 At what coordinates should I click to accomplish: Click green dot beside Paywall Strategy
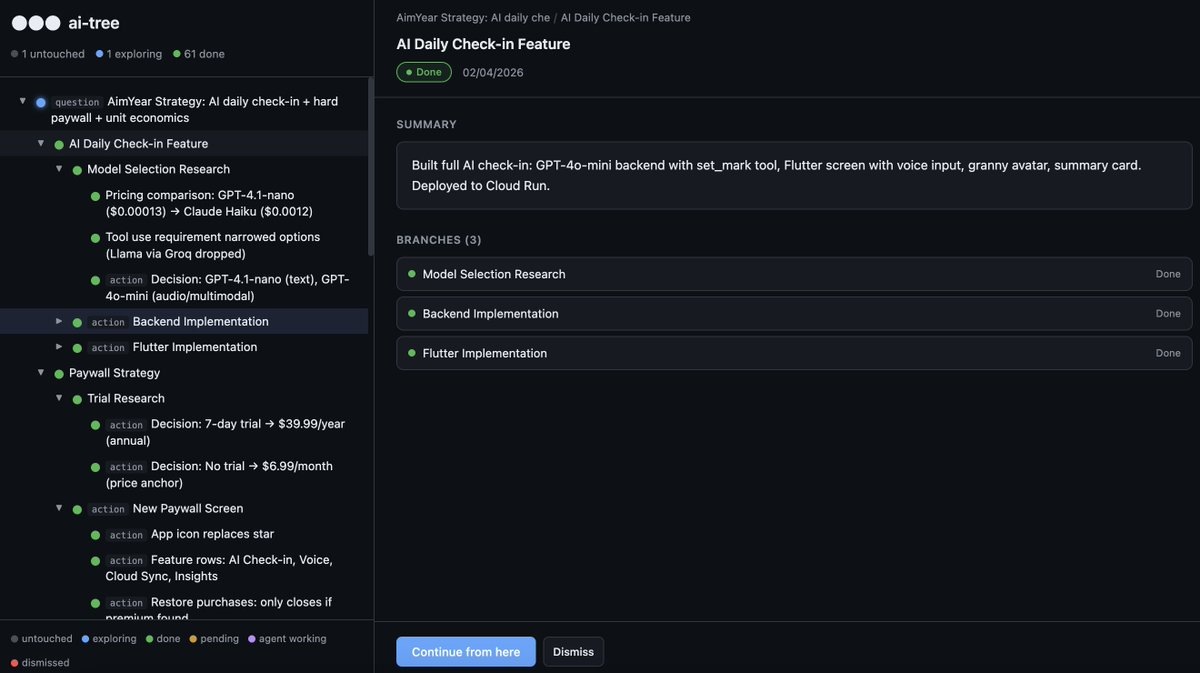pyautogui.click(x=59, y=374)
